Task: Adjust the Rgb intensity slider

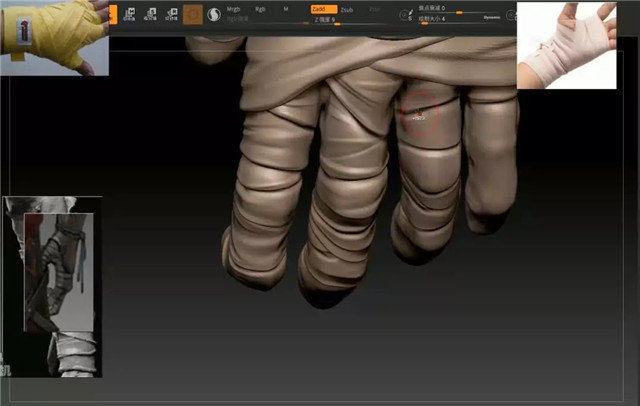Action: 267,20
